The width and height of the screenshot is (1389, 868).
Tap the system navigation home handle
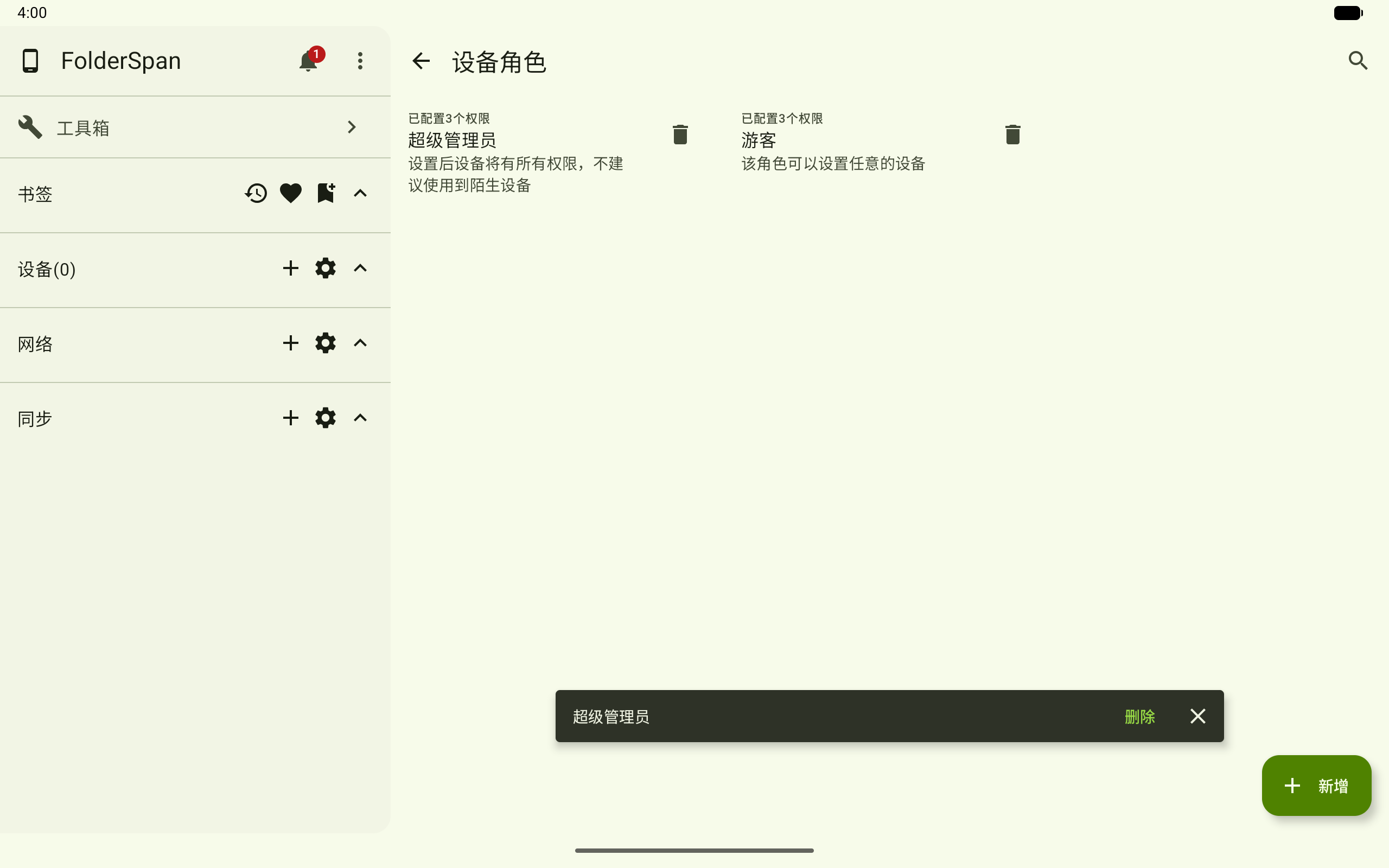(x=694, y=850)
